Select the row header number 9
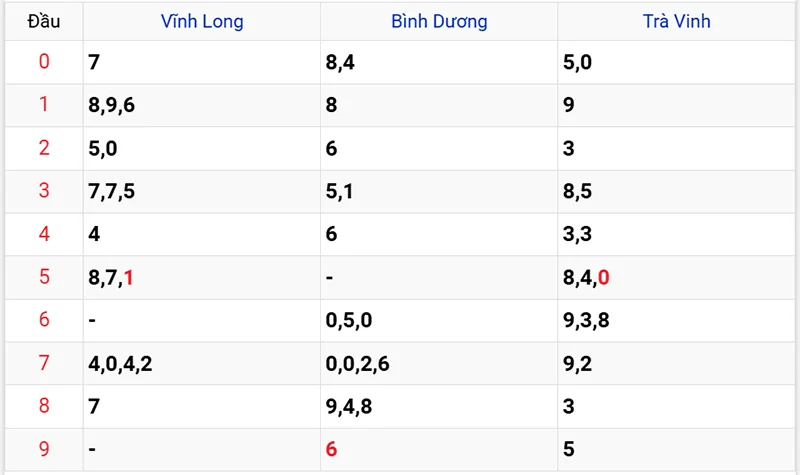Screen dimensions: 800x475 click(43, 449)
